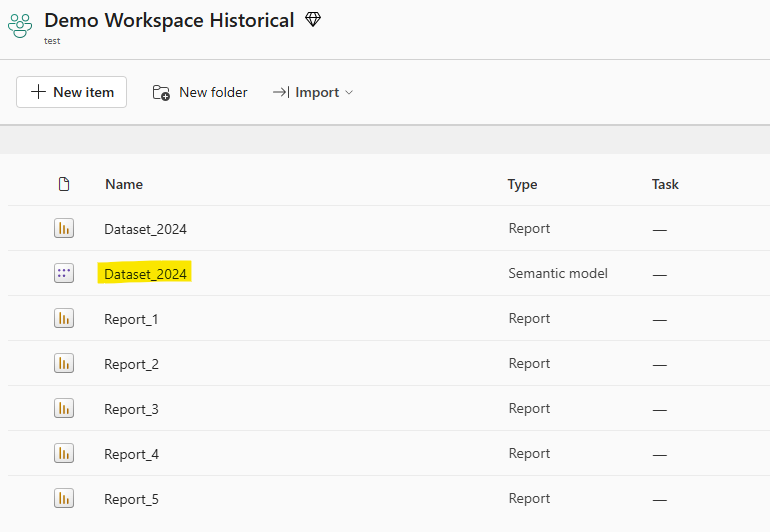Viewport: 770px width, 532px height.
Task: Click the Dataset_2024 report chart icon
Action: pos(64,229)
